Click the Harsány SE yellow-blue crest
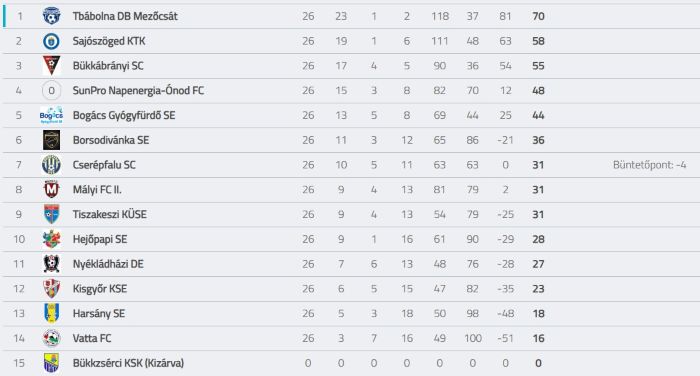The image size is (700, 376). tap(51, 313)
